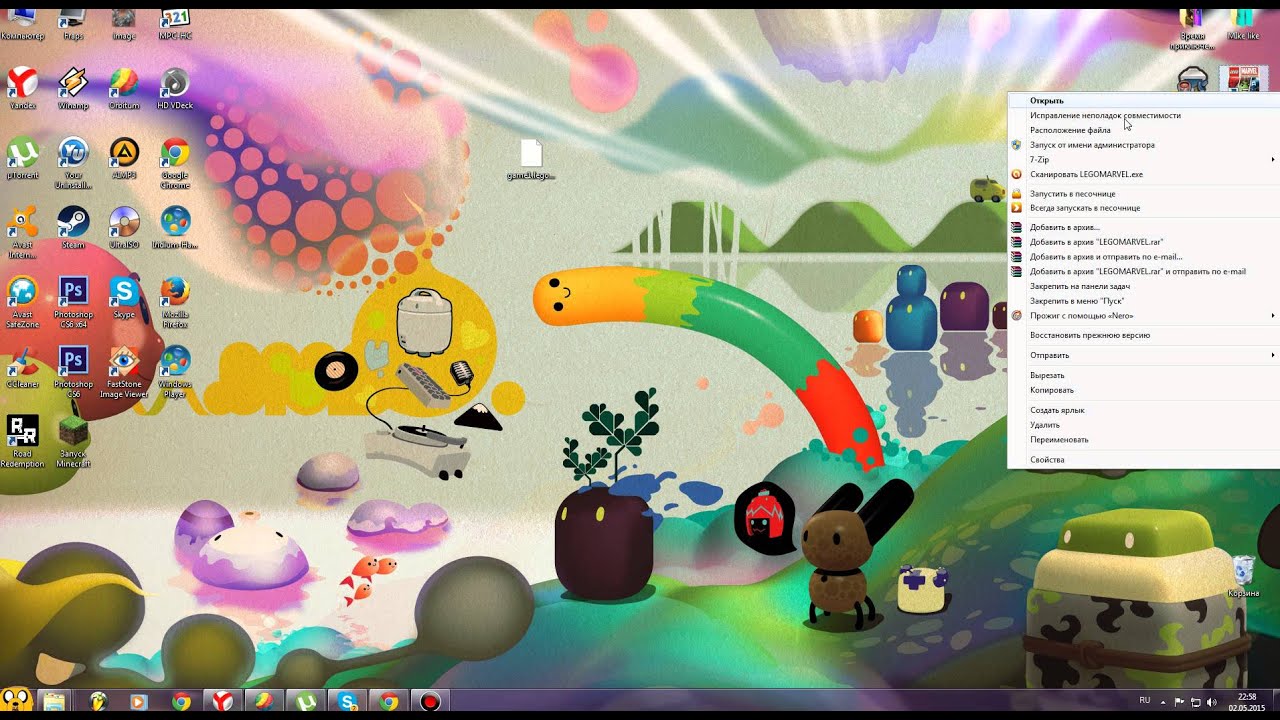
Task: Select the Mozilla Firefox desktop shortcut
Action: [175, 303]
